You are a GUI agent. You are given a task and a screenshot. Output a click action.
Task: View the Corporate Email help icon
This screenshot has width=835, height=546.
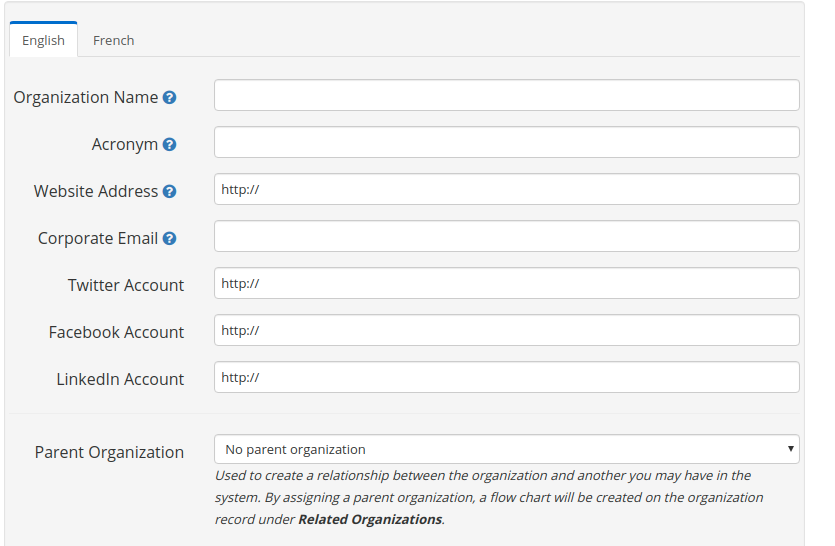[x=169, y=238]
